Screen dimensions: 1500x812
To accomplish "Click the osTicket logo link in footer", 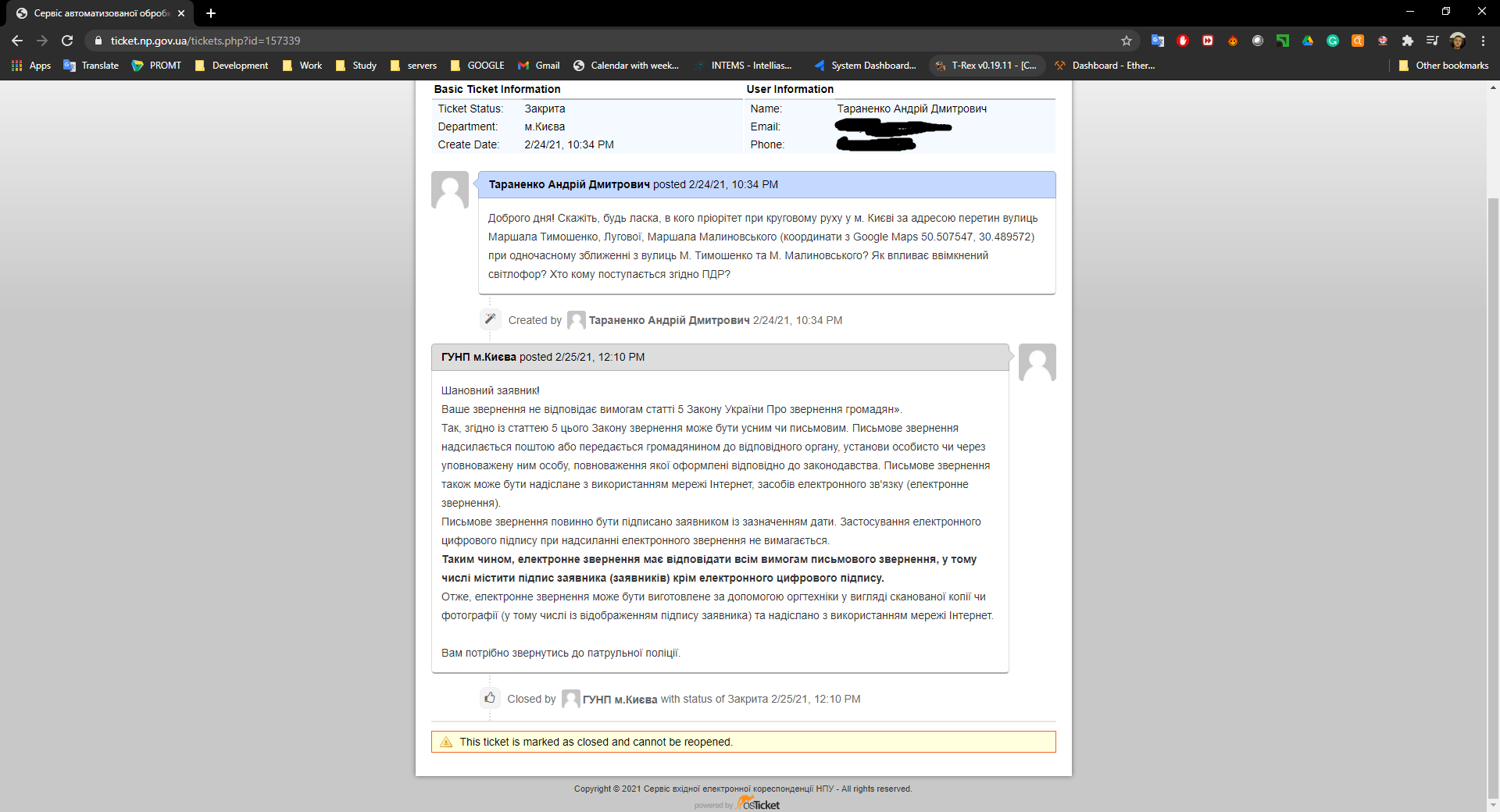I will 758,804.
